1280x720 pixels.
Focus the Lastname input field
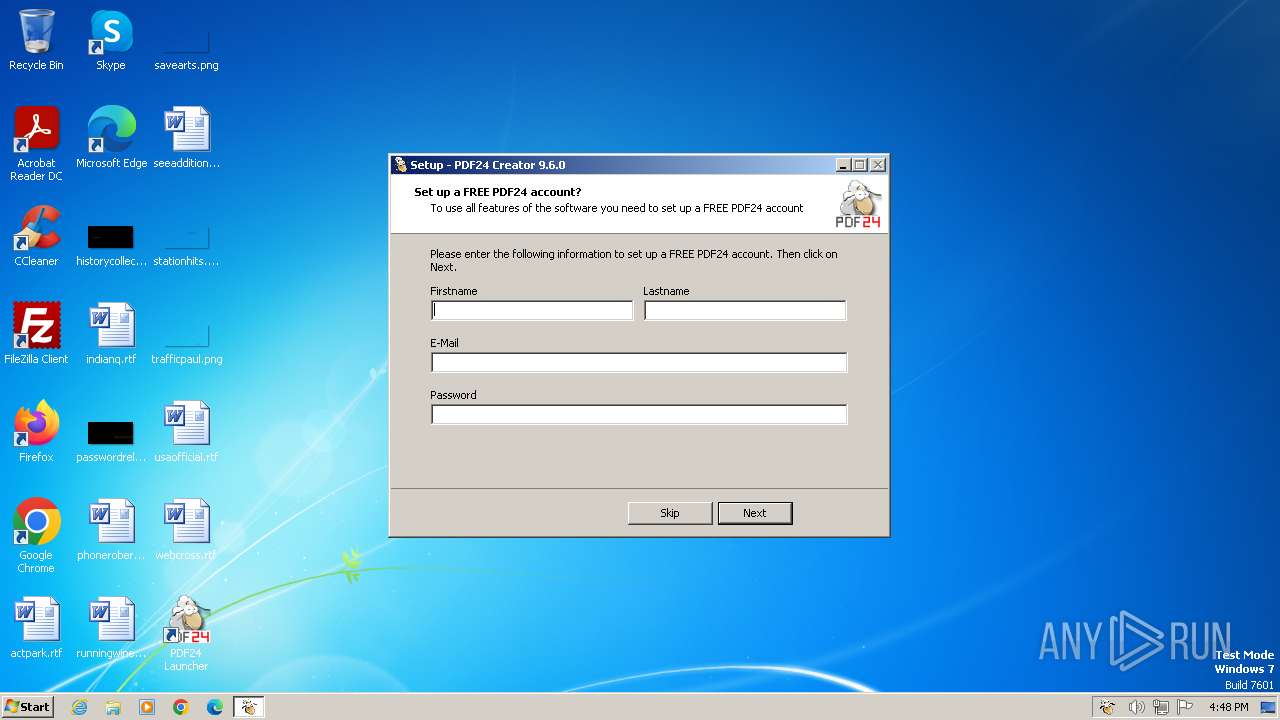click(745, 311)
